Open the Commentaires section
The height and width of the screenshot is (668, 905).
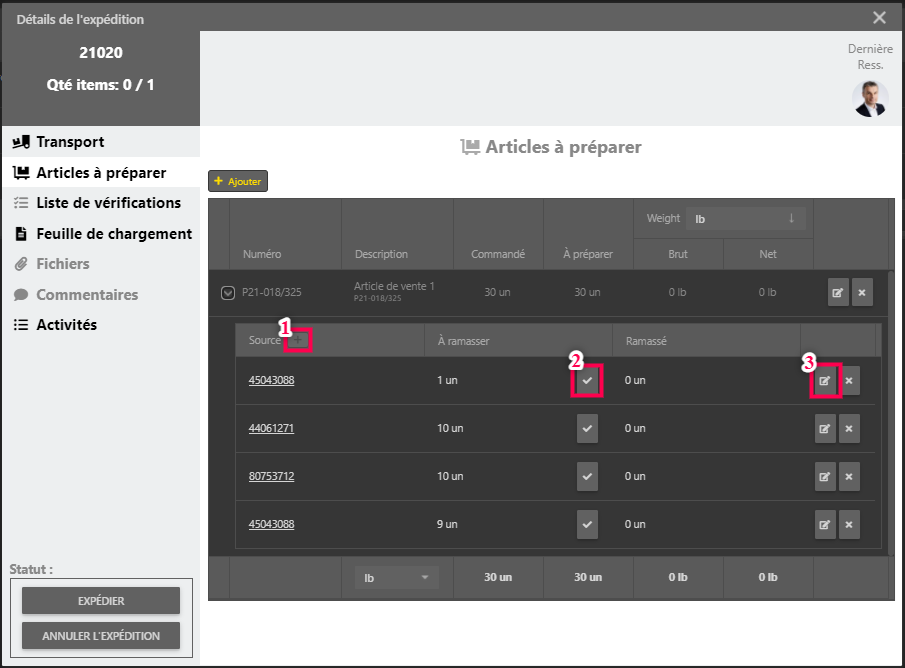(101, 294)
